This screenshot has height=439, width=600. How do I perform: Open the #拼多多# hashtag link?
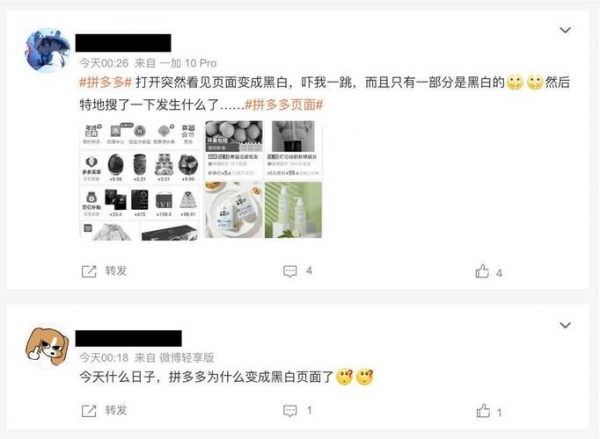click(106, 82)
